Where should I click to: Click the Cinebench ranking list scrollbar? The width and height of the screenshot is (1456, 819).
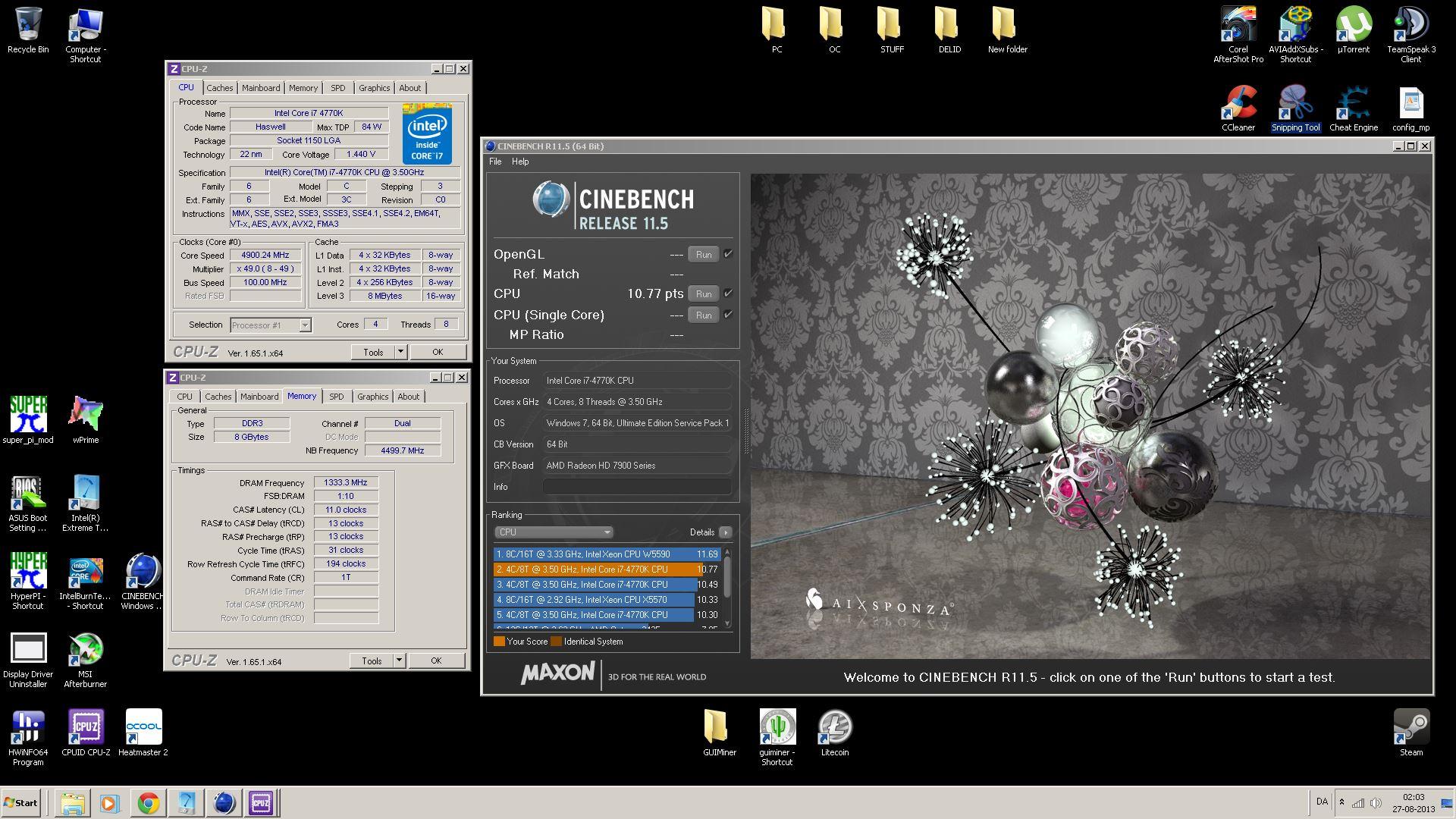tap(728, 588)
